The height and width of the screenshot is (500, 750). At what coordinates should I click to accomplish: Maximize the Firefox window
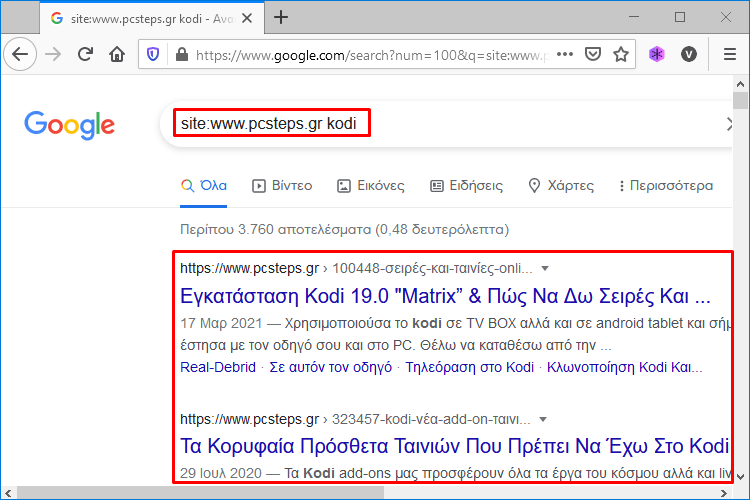coord(680,17)
